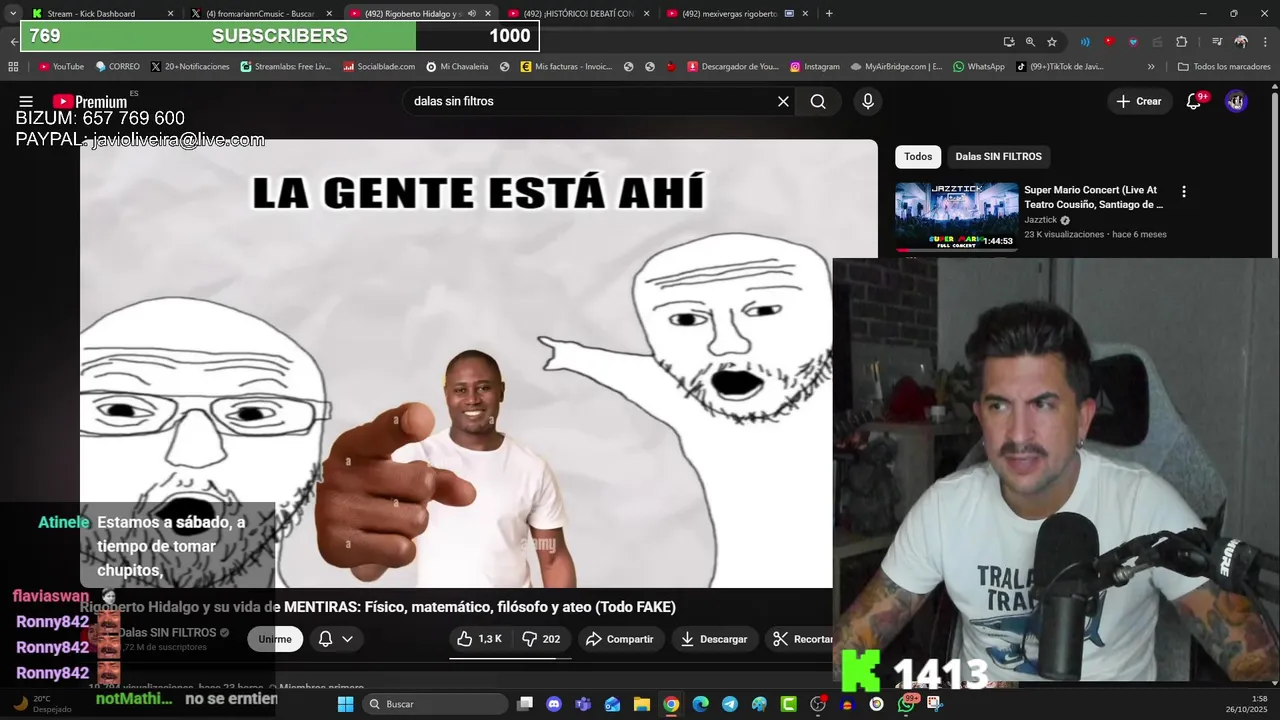
Task: Open WhatsApp bookmark
Action: tap(978, 67)
